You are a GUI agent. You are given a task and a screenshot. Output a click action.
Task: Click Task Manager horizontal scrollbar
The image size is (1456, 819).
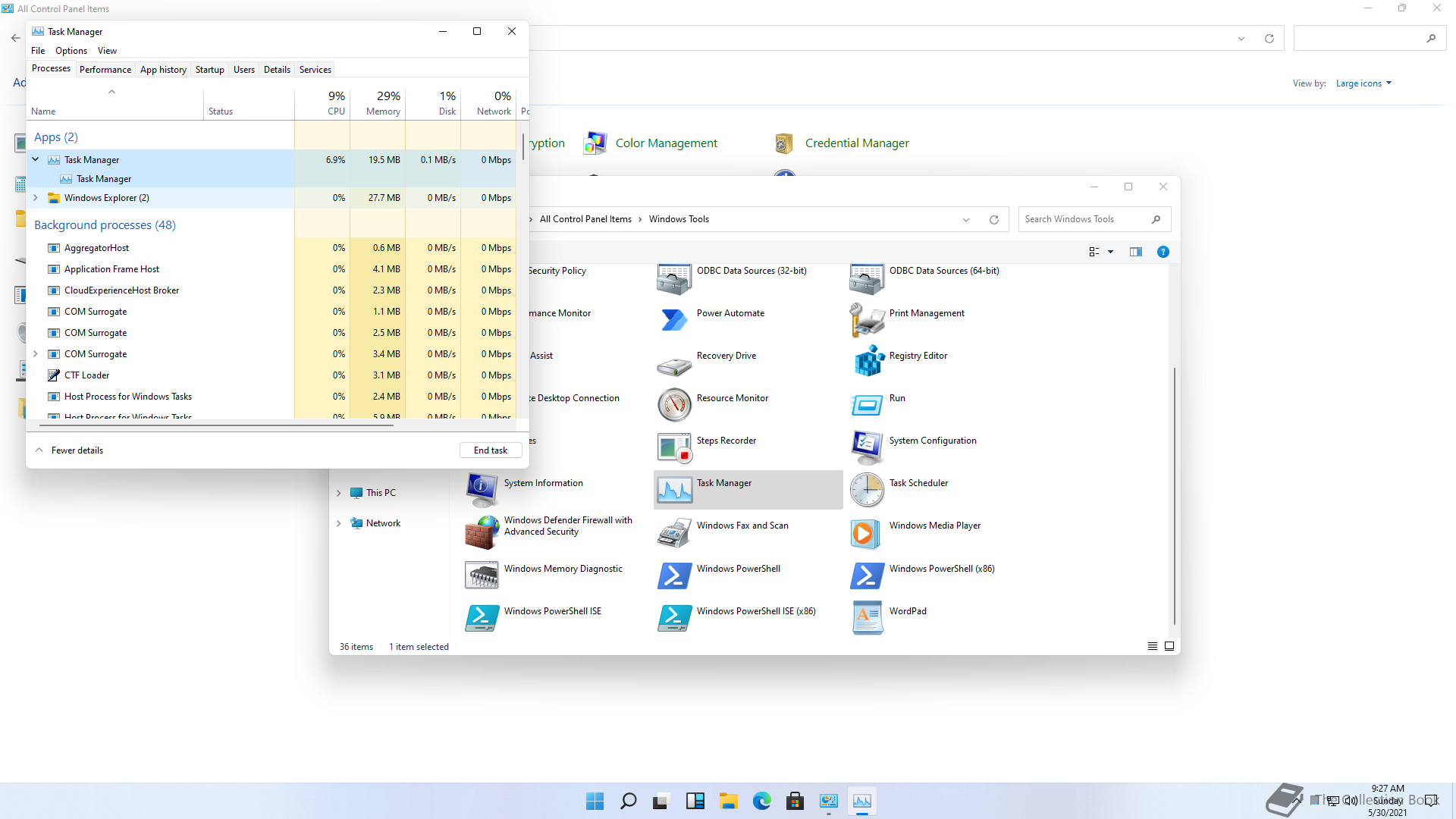pyautogui.click(x=216, y=425)
